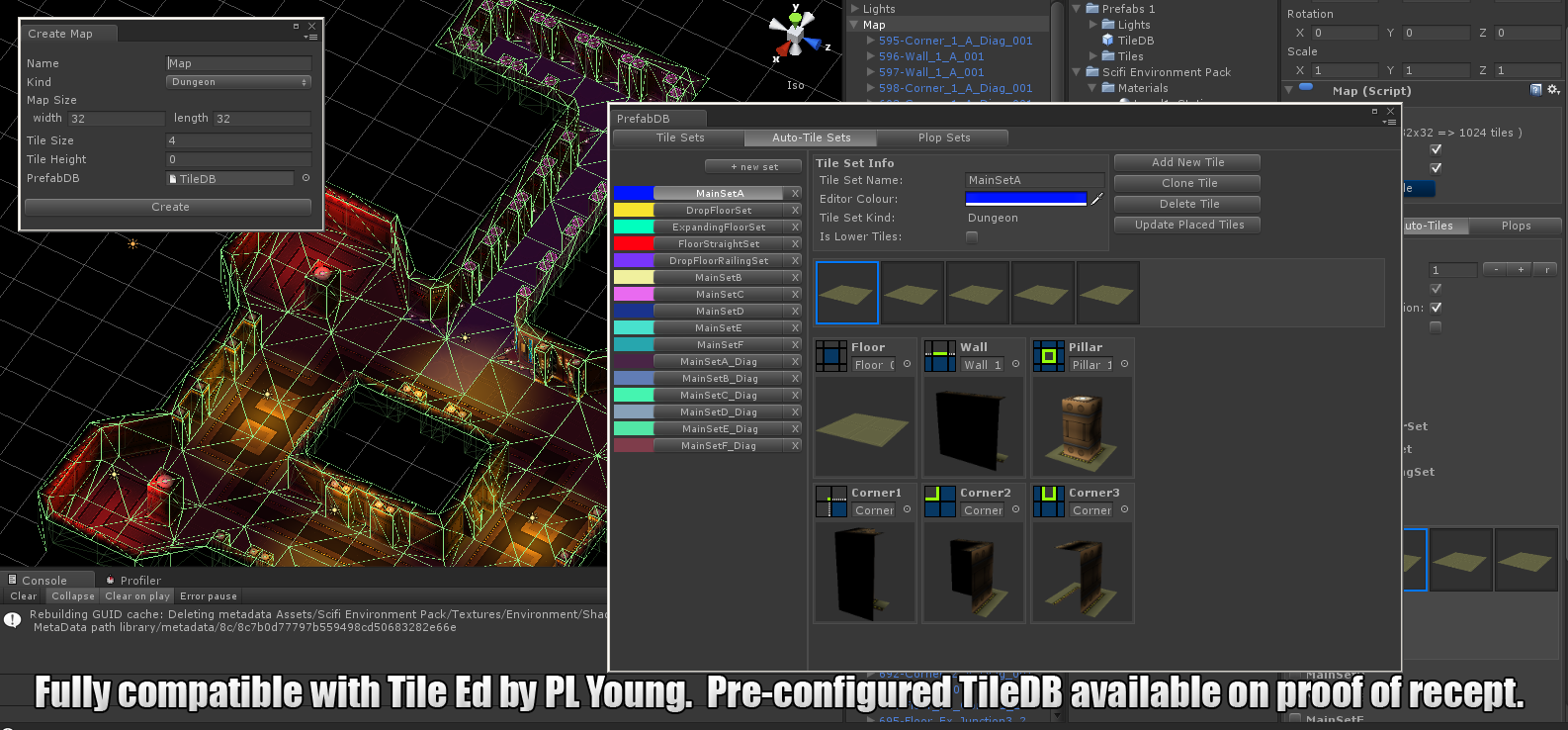Click the Clone Tile button
1568x730 pixels.
pos(1187,183)
